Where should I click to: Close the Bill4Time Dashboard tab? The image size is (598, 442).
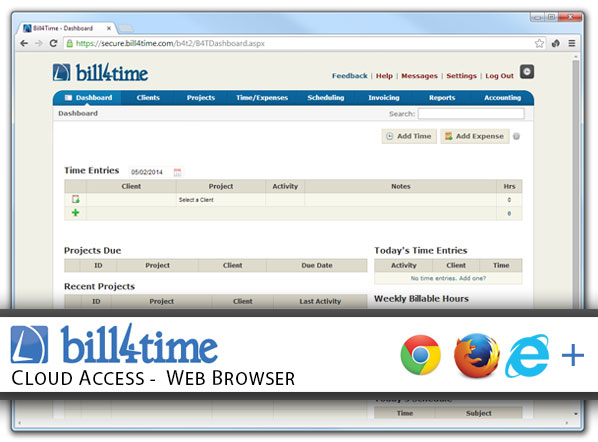(x=109, y=28)
